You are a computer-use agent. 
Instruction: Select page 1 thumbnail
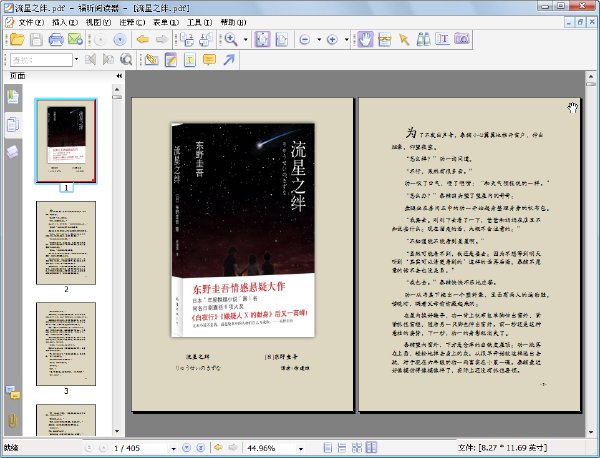[x=66, y=141]
